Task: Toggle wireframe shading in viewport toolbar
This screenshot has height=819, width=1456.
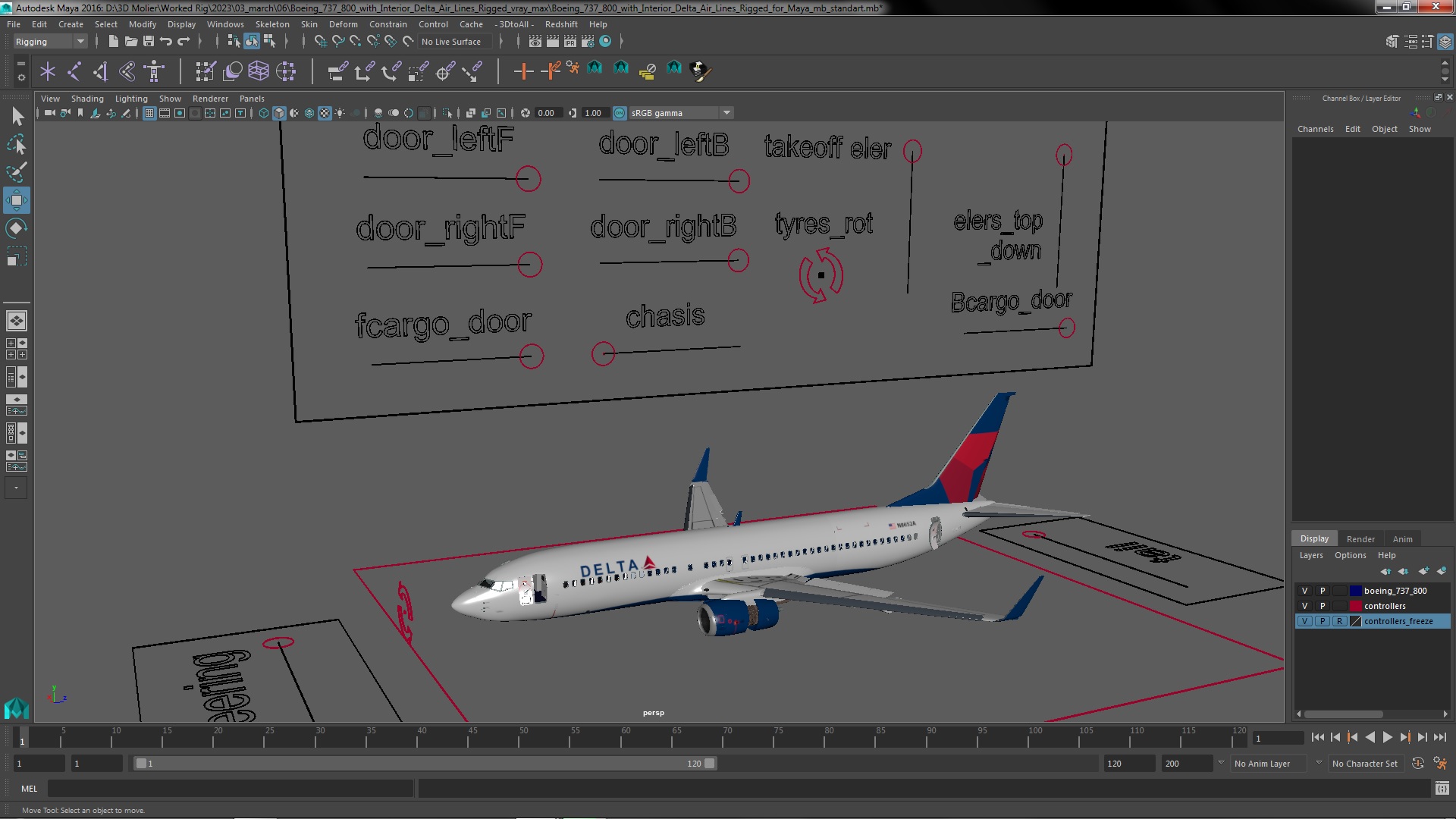Action: tap(264, 113)
